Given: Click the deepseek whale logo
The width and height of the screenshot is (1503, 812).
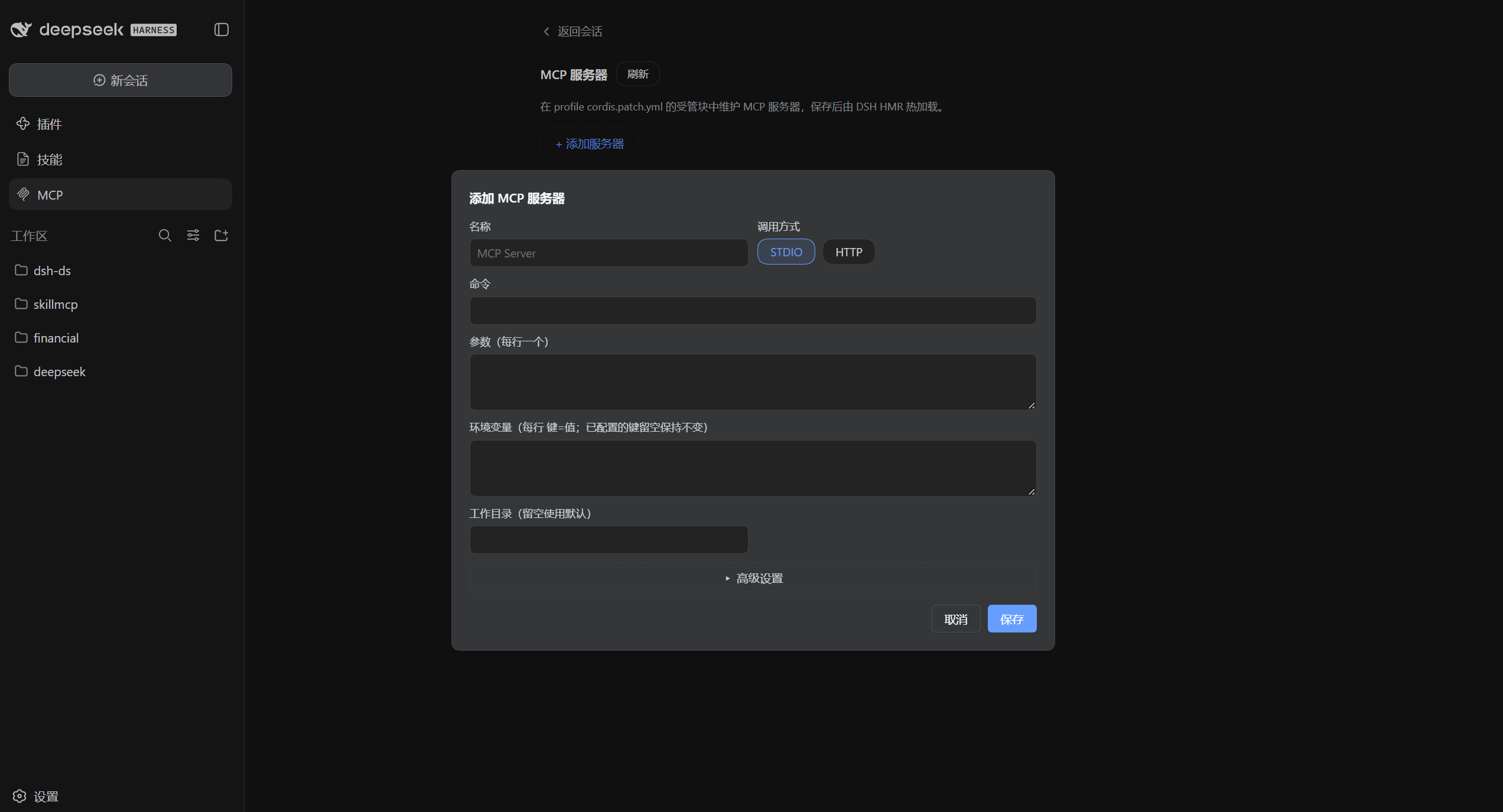Looking at the screenshot, I should coord(21,30).
